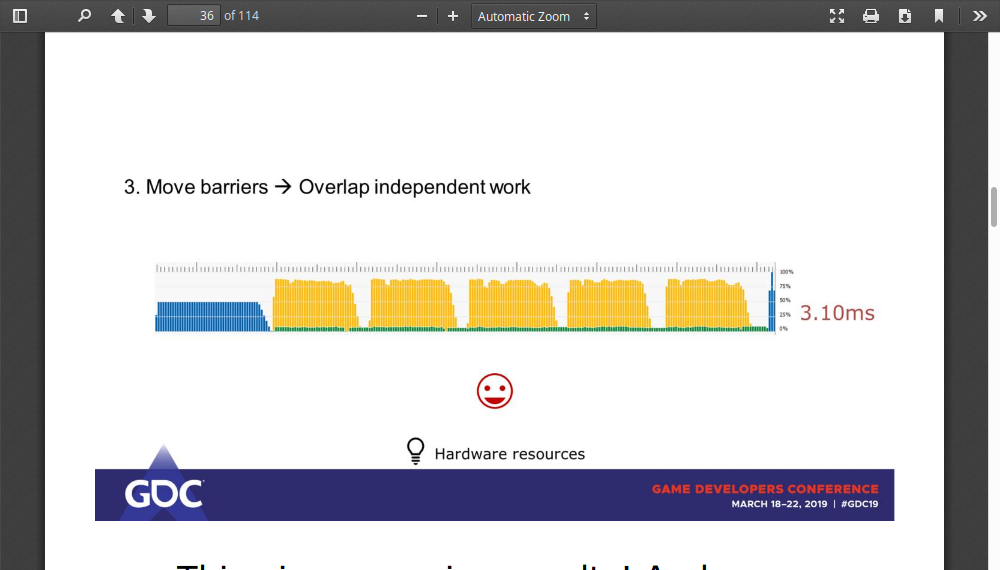The width and height of the screenshot is (1000, 570).
Task: Click 'GAME DEVELOPERS CONFERENCE' banner text
Action: tap(765, 489)
